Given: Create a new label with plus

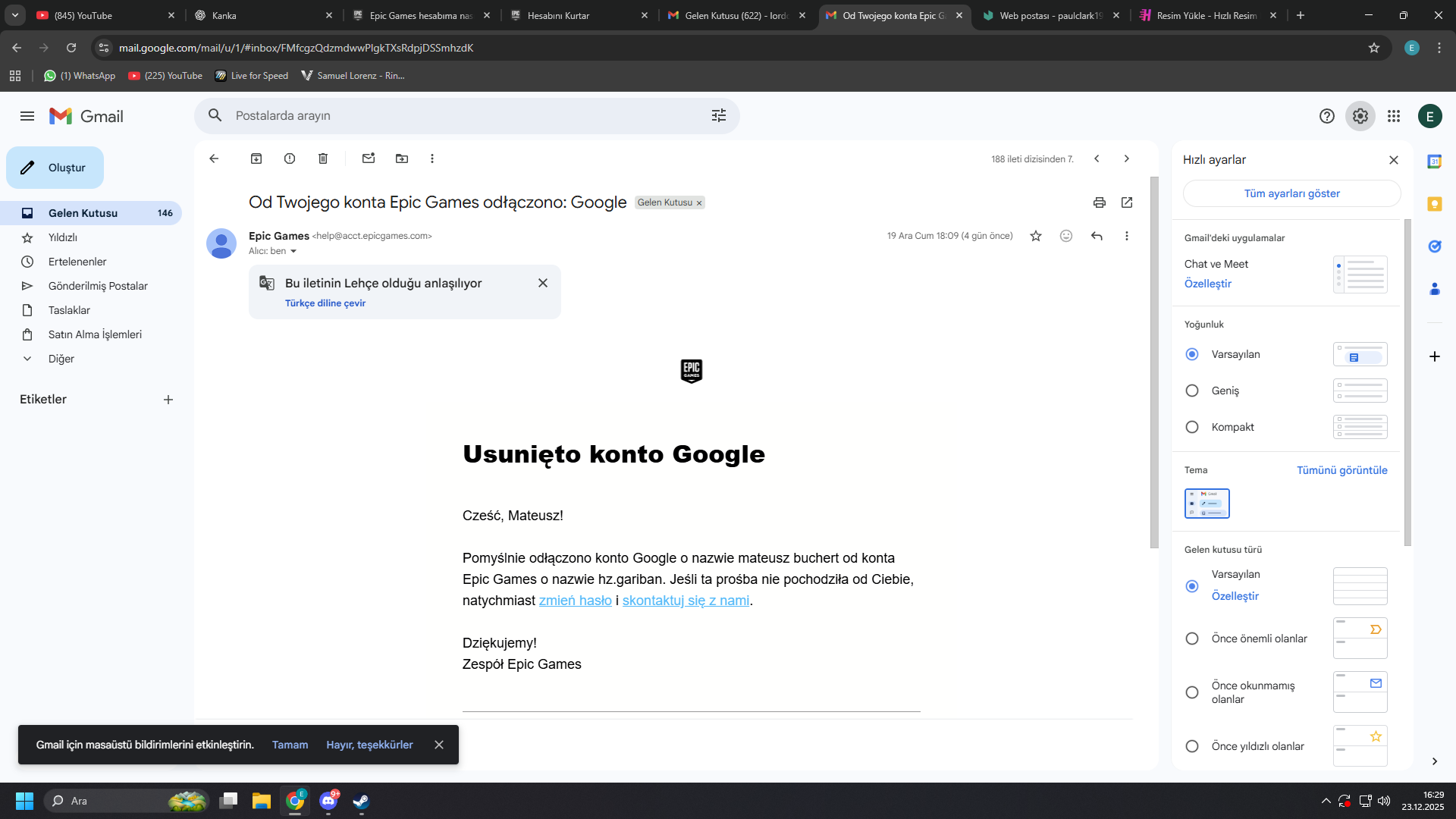Looking at the screenshot, I should pyautogui.click(x=168, y=400).
